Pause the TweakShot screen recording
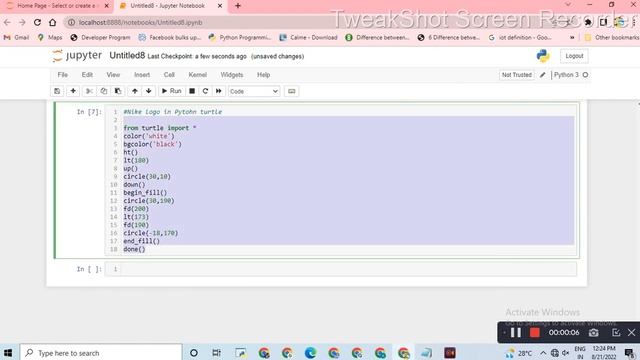The height and width of the screenshot is (360, 640). tap(516, 333)
